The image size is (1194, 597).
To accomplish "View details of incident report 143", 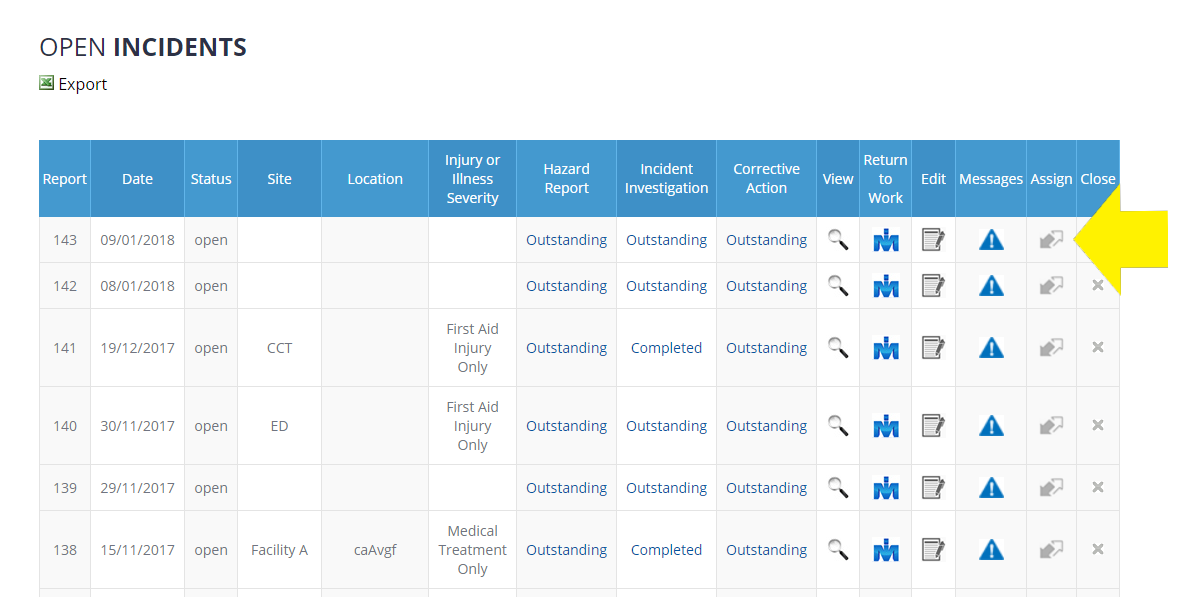I will pyautogui.click(x=837, y=239).
